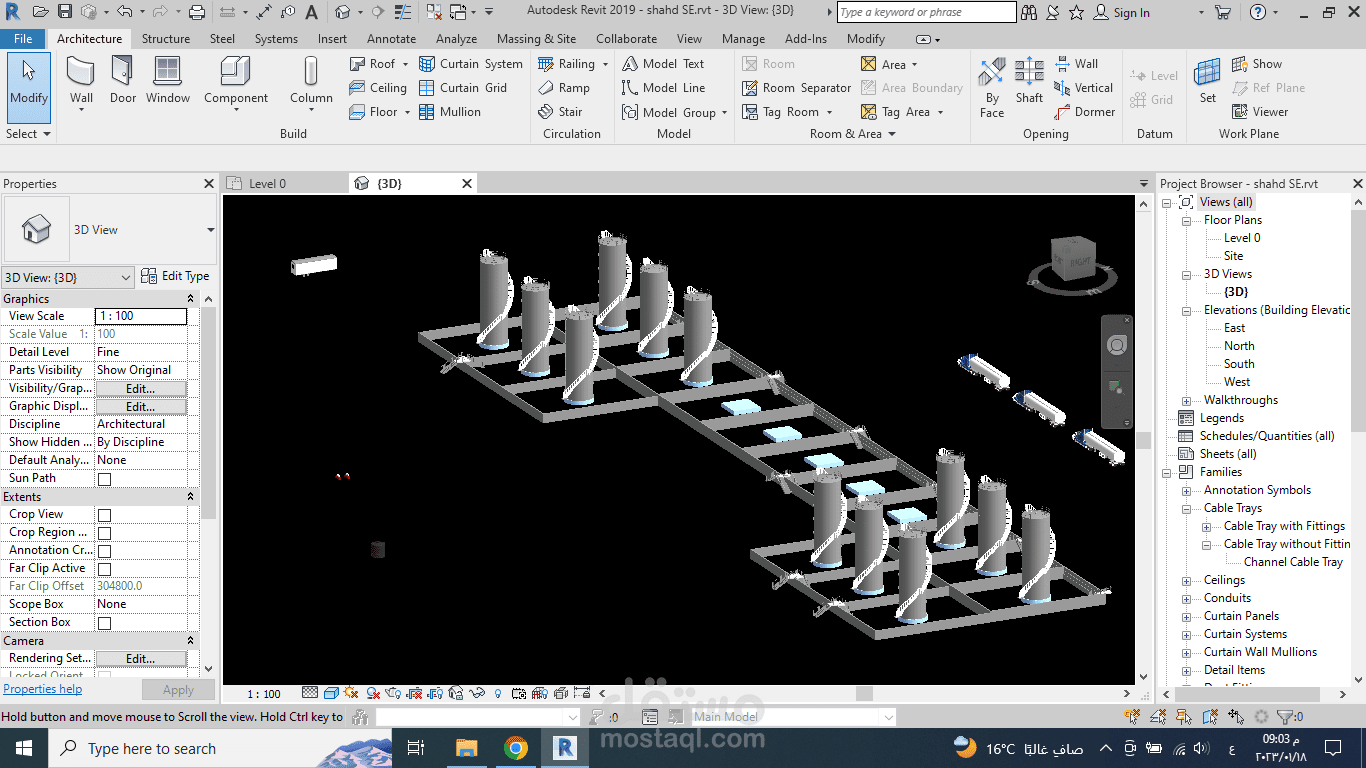Click the Save icon in quick access toolbar
Screen dimensions: 1366x768
coord(65,13)
